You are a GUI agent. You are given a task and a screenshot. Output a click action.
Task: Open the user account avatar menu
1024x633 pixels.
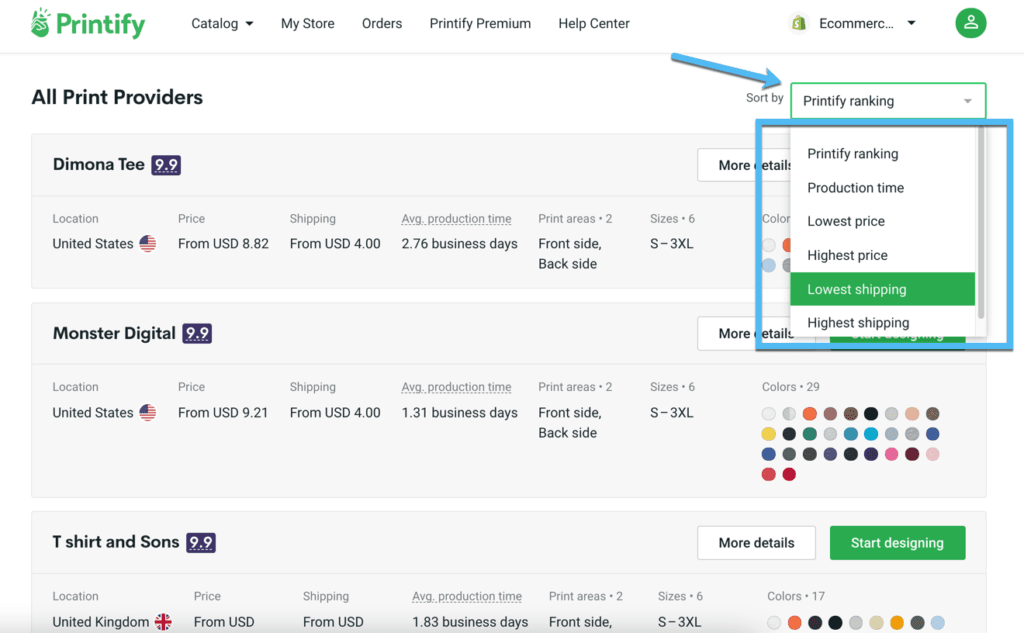tap(970, 23)
